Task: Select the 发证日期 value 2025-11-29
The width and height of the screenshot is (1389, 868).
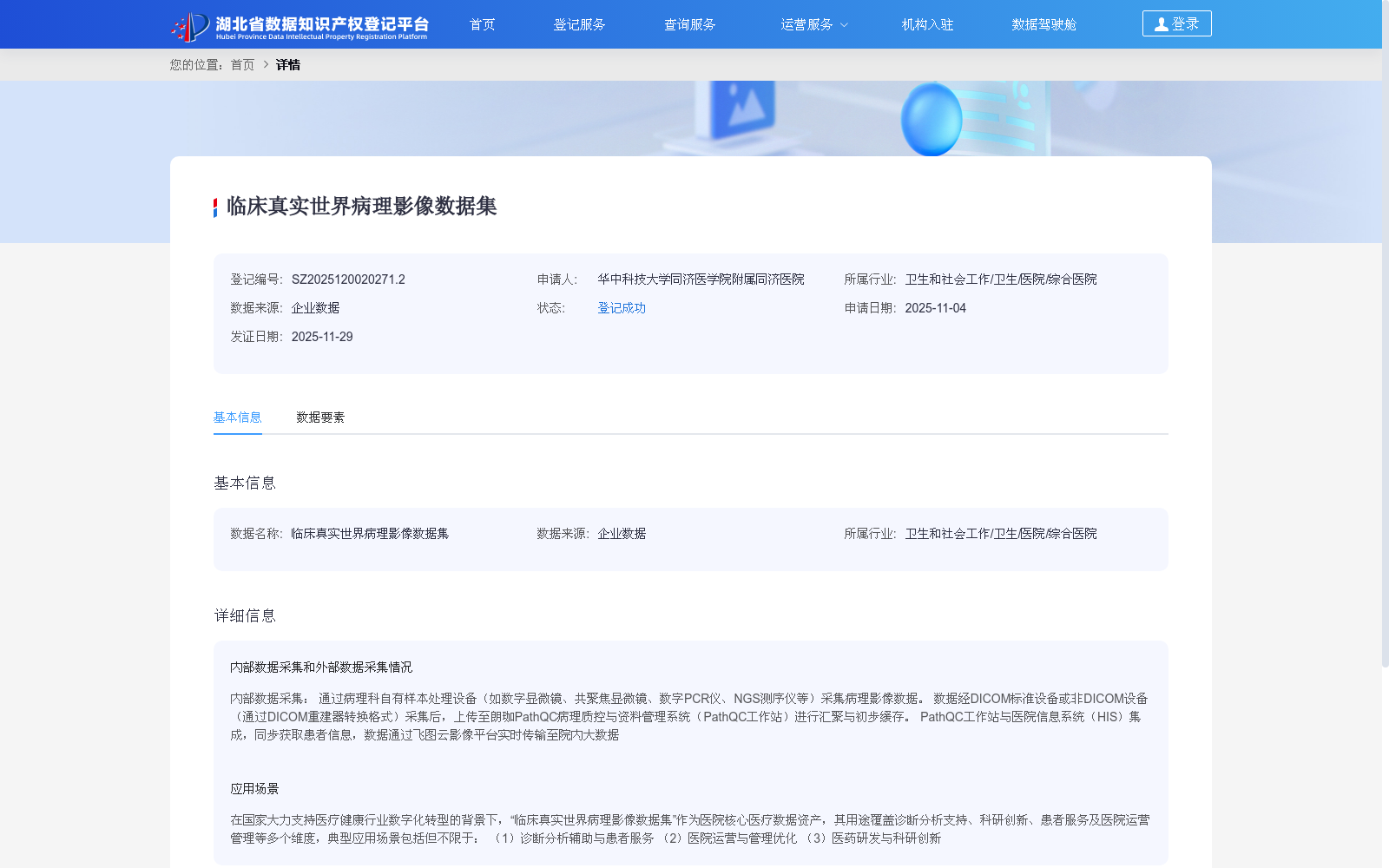Action: (322, 337)
